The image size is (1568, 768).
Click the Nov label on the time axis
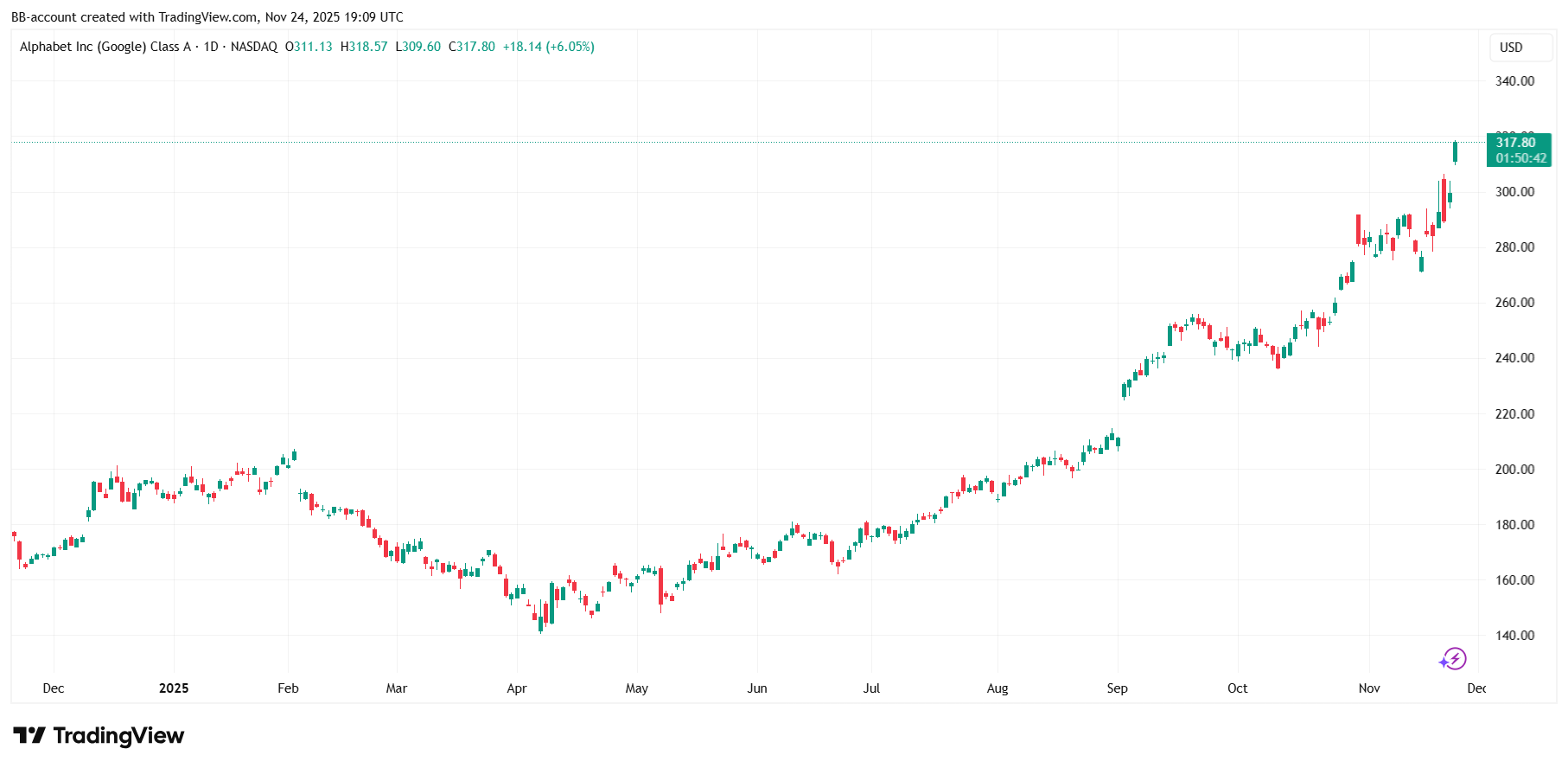(x=1368, y=688)
